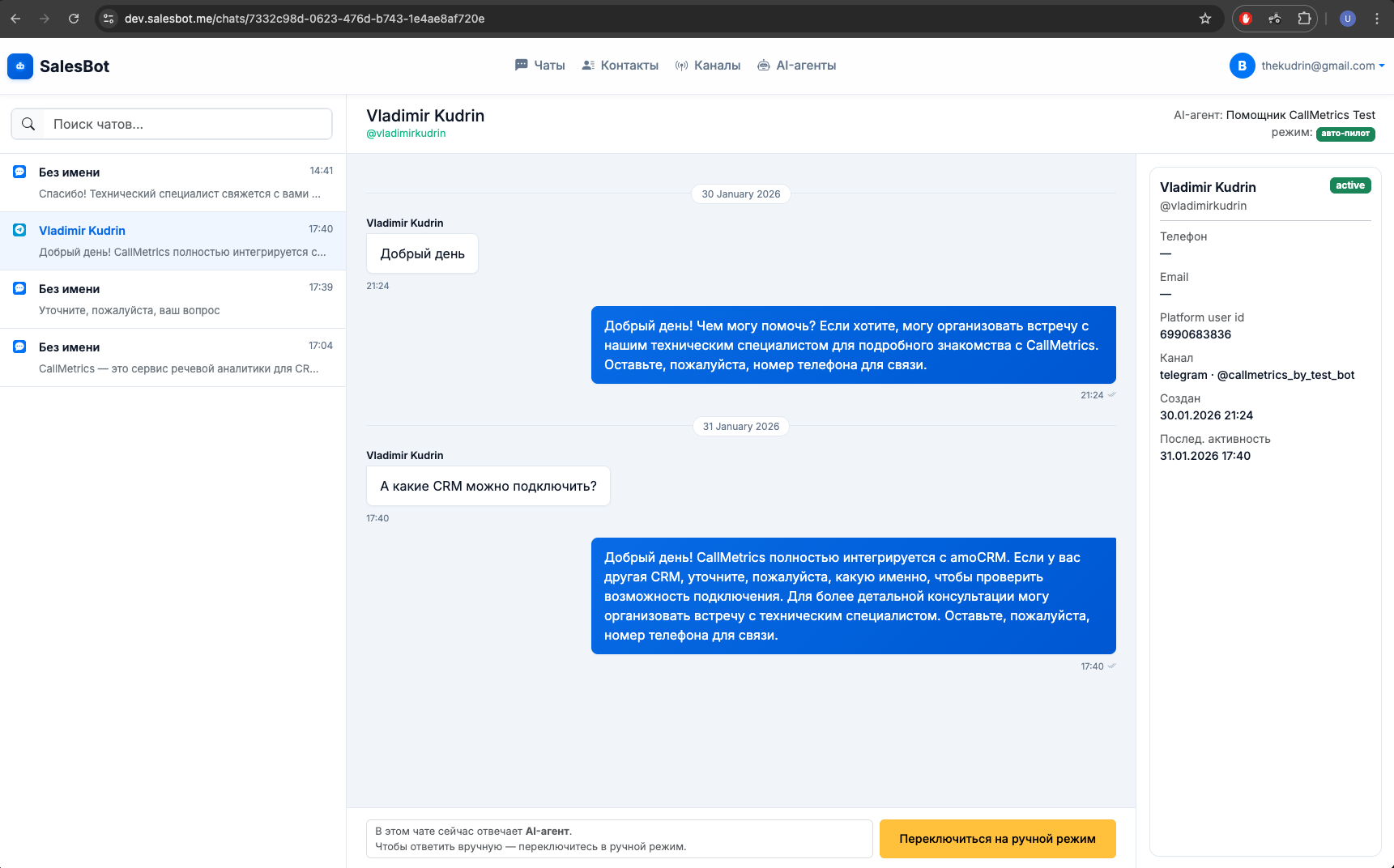Open the Chrome three-dot menu

pos(1377,19)
